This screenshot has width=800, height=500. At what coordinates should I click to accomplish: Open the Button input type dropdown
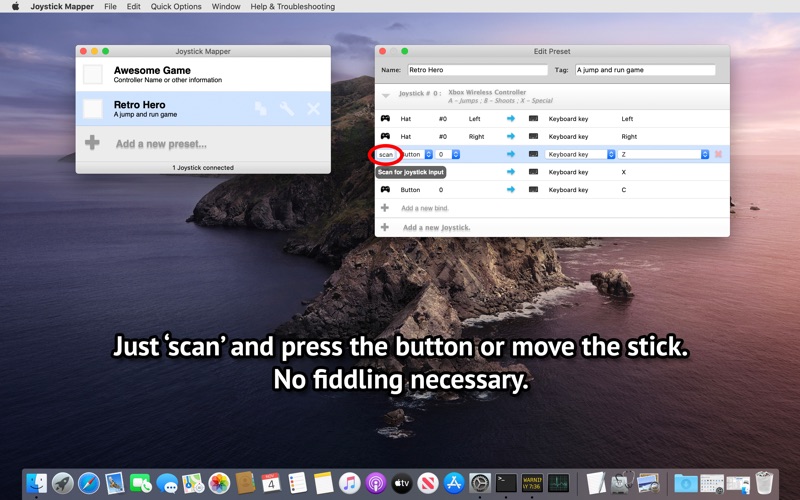click(415, 154)
